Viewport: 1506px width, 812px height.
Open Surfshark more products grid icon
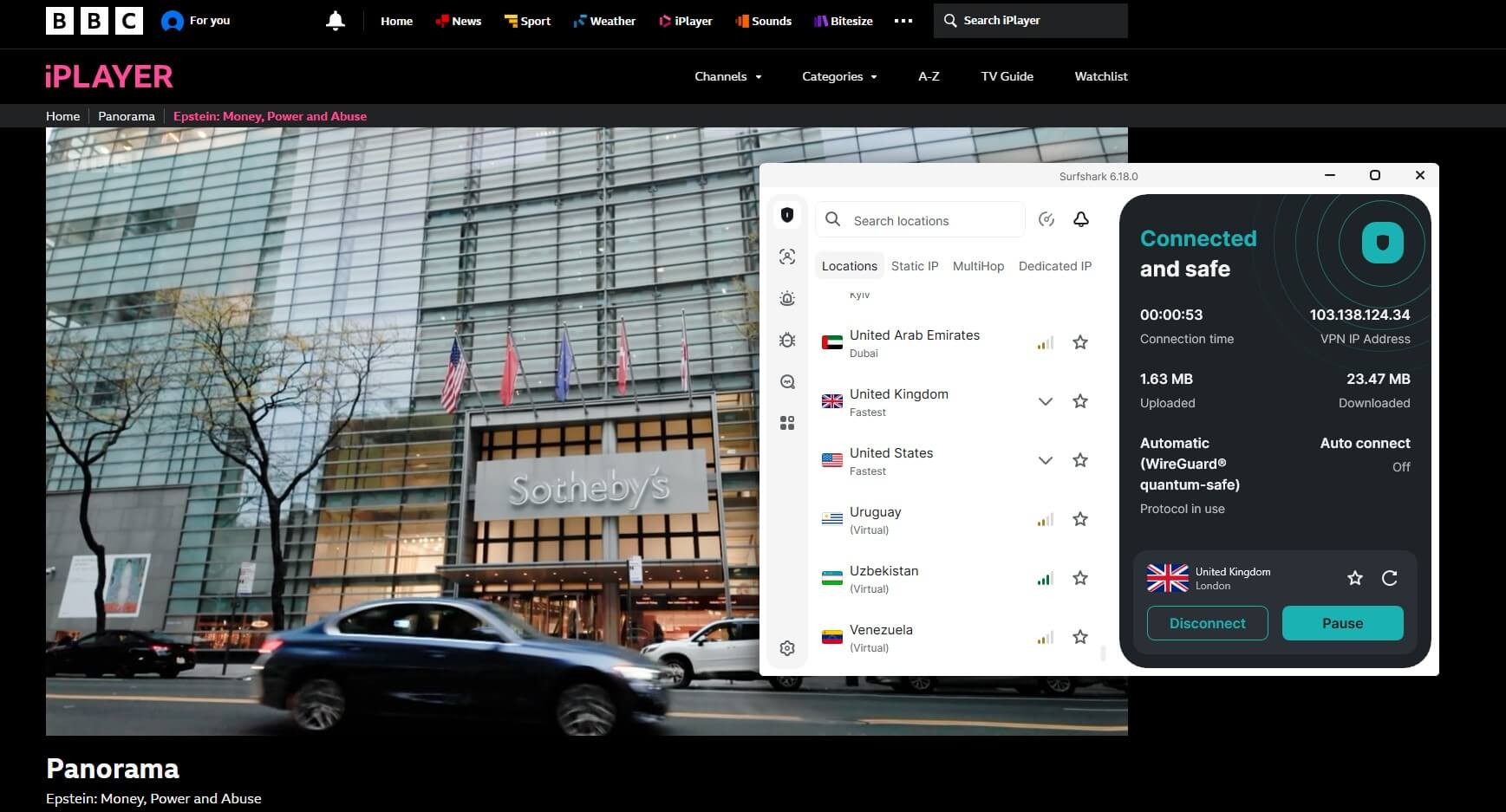click(787, 423)
